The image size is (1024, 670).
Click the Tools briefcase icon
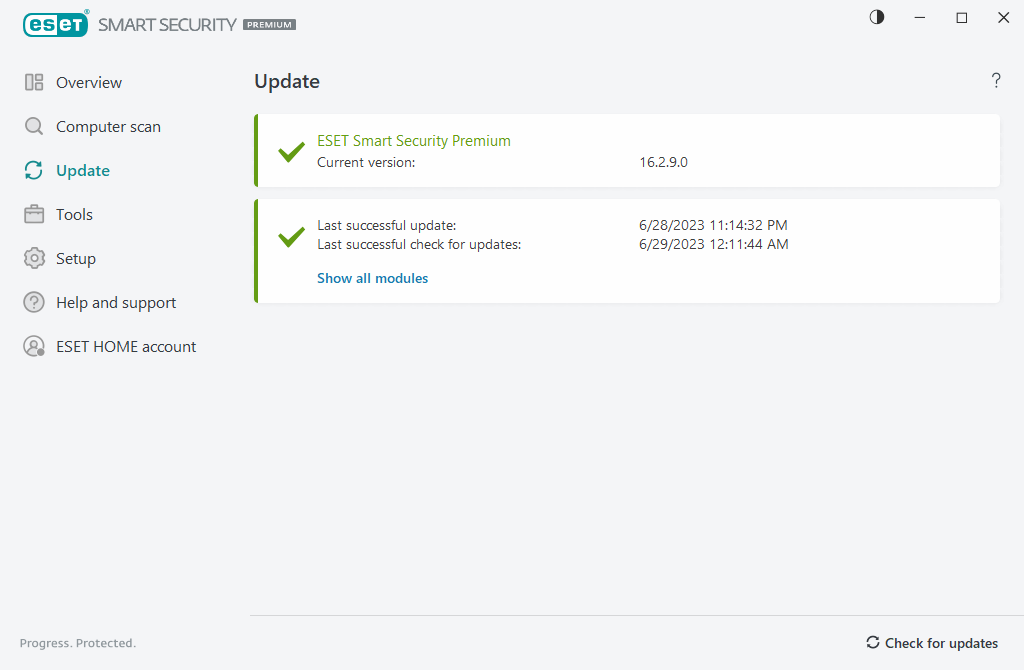click(34, 215)
